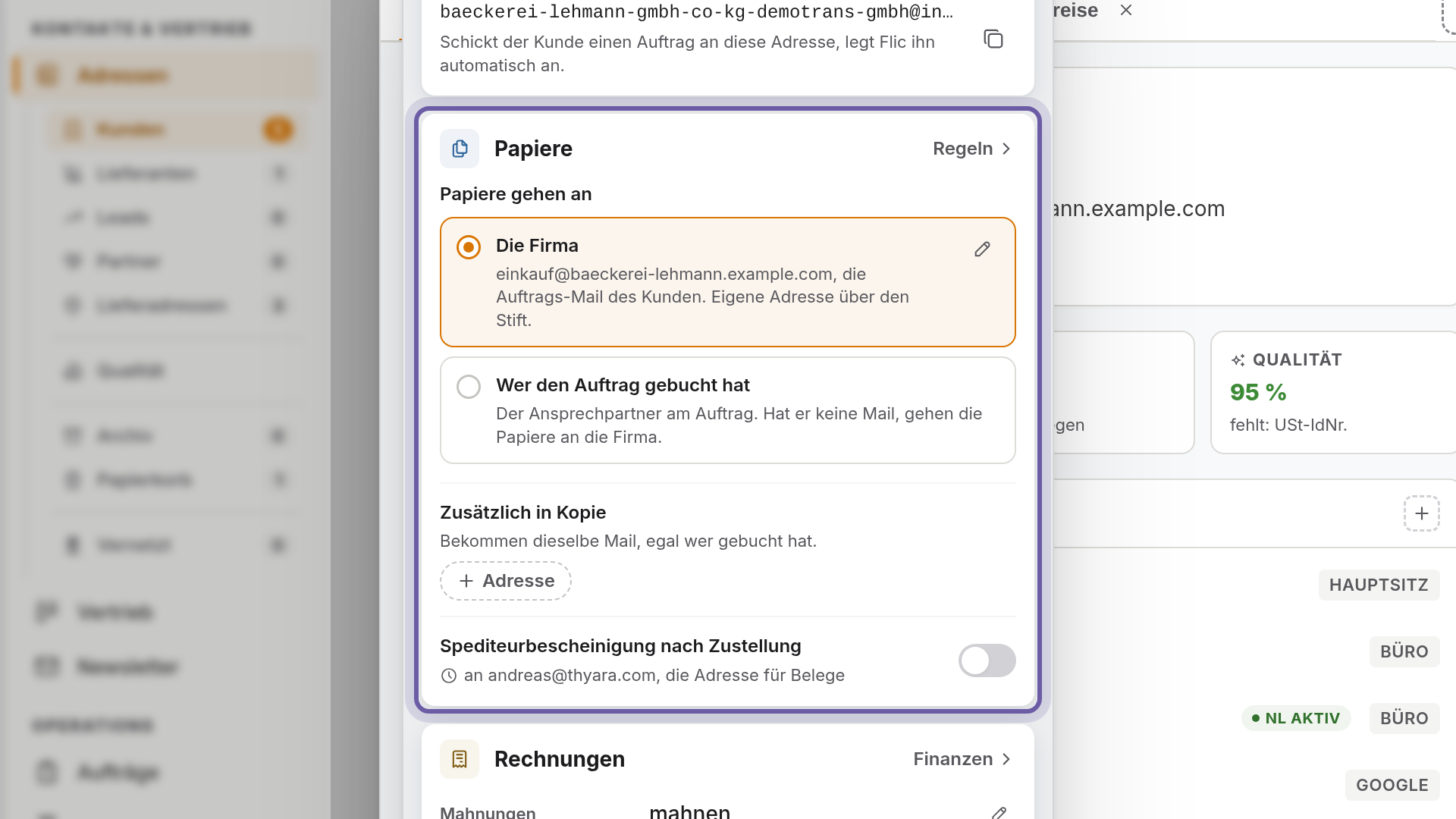Click the 'Papiere gehen an' label

coord(516,194)
